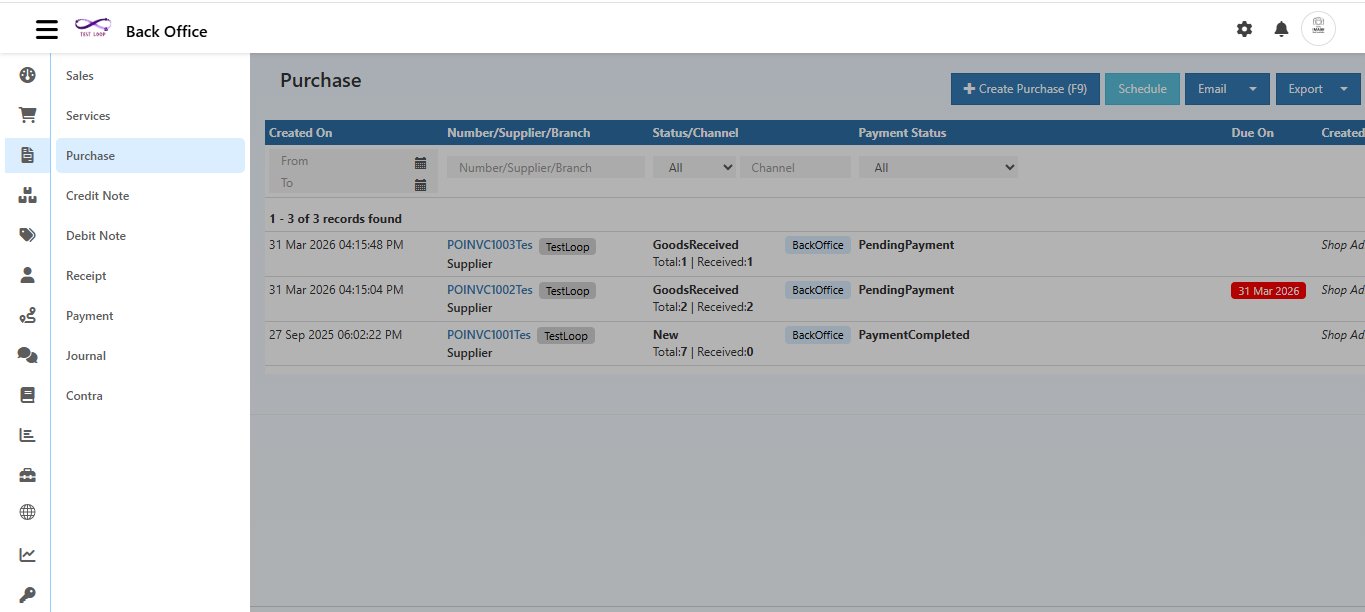Expand the Payment Status filter dropdown
Viewport: 1365px width, 612px height.
938,168
